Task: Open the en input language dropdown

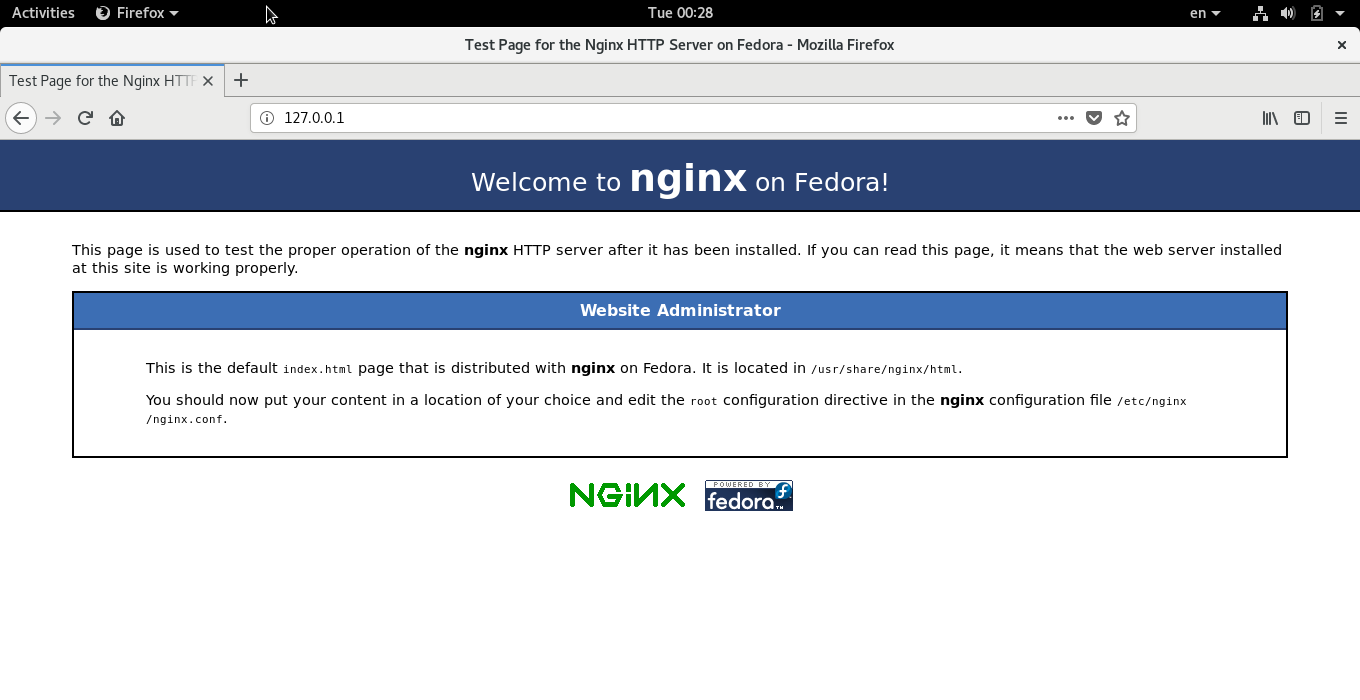Action: (x=1205, y=13)
